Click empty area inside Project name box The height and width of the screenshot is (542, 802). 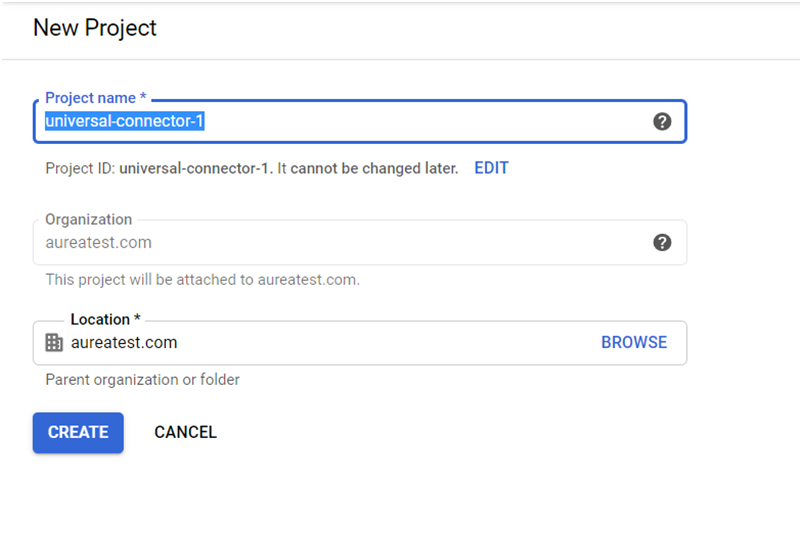point(425,122)
